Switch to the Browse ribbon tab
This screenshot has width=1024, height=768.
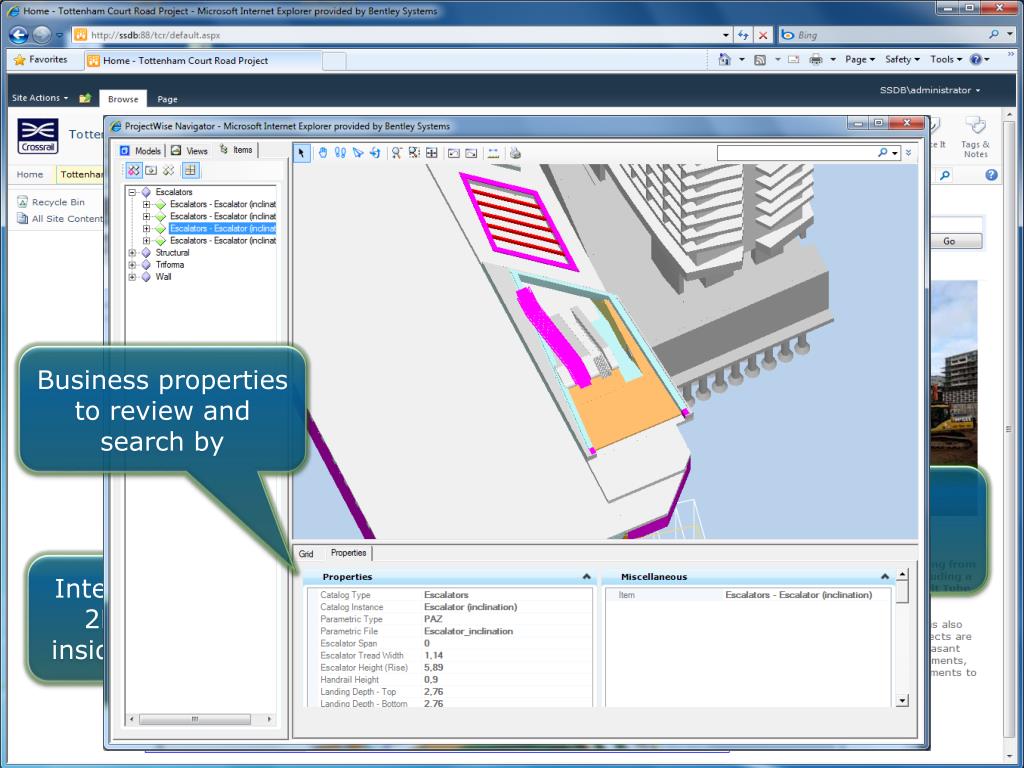(x=123, y=99)
